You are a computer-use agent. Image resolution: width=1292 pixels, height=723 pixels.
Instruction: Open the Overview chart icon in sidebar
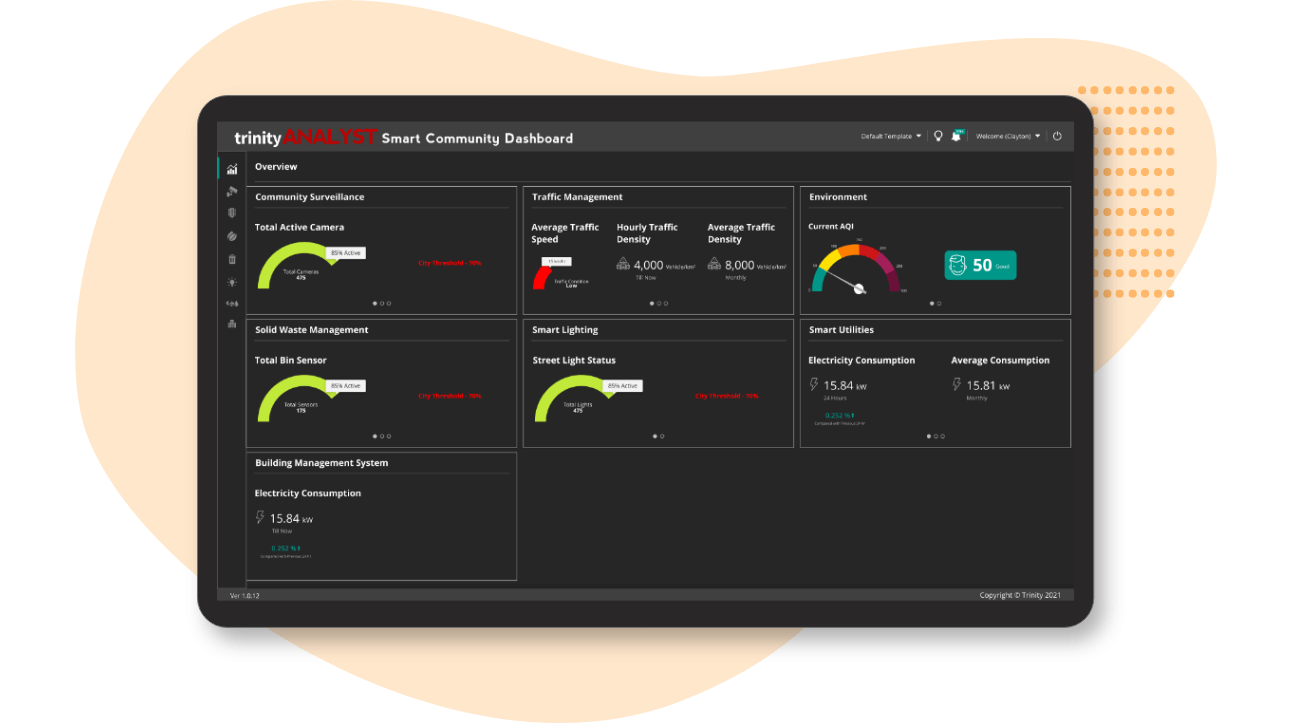[232, 169]
